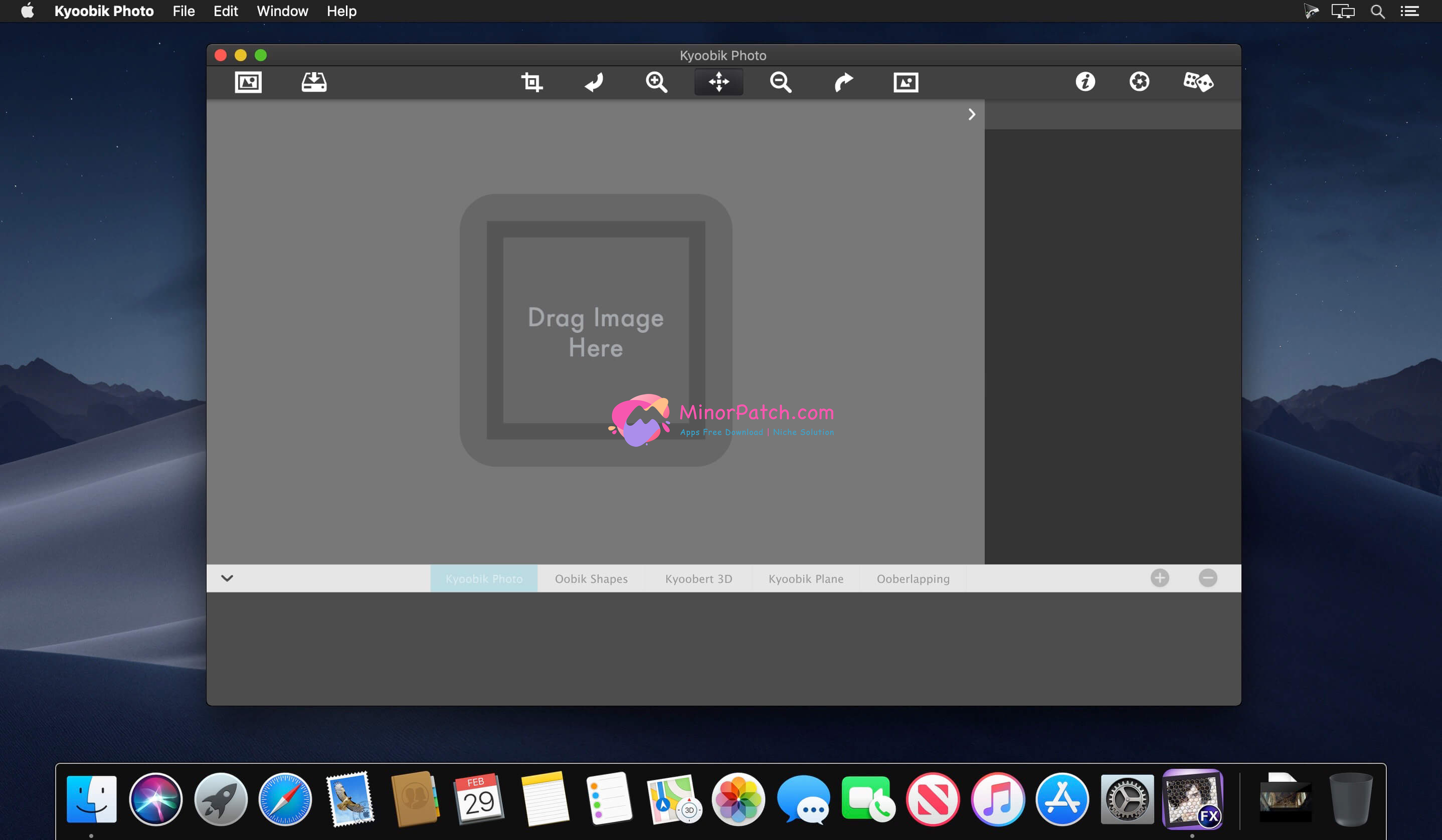The height and width of the screenshot is (840, 1442).
Task: Open Finder from the Dock
Action: pyautogui.click(x=91, y=799)
